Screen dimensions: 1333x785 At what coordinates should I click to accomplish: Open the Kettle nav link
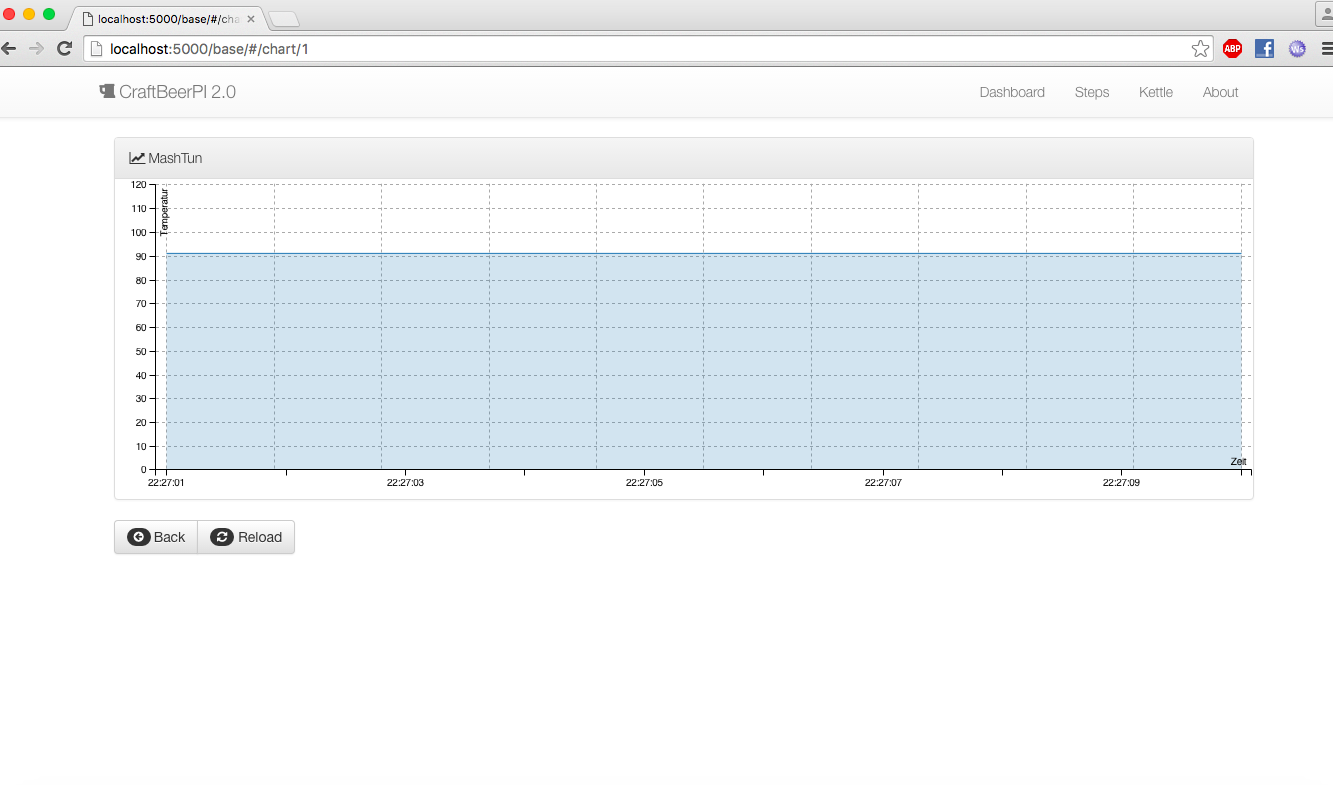tap(1155, 92)
